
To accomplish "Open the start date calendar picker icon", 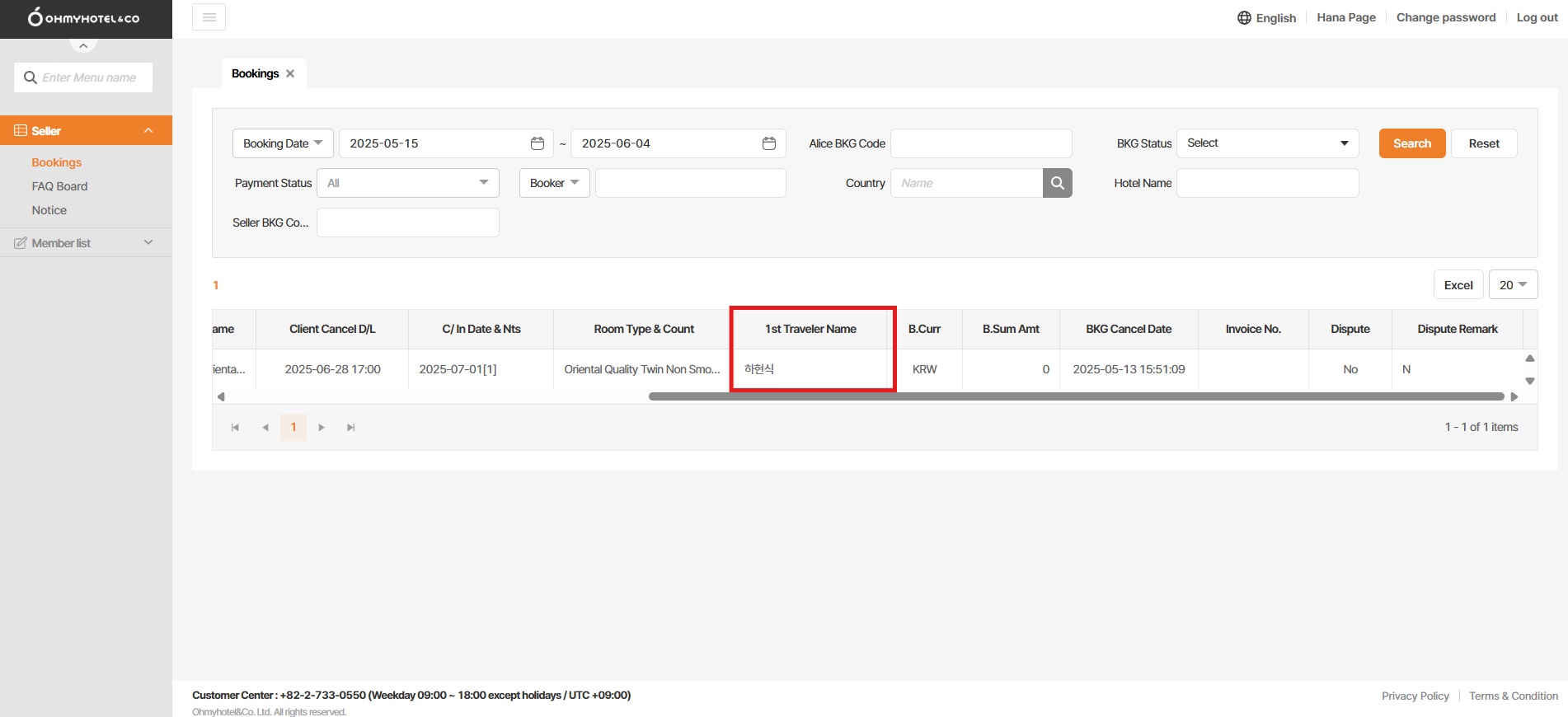I will click(x=538, y=143).
